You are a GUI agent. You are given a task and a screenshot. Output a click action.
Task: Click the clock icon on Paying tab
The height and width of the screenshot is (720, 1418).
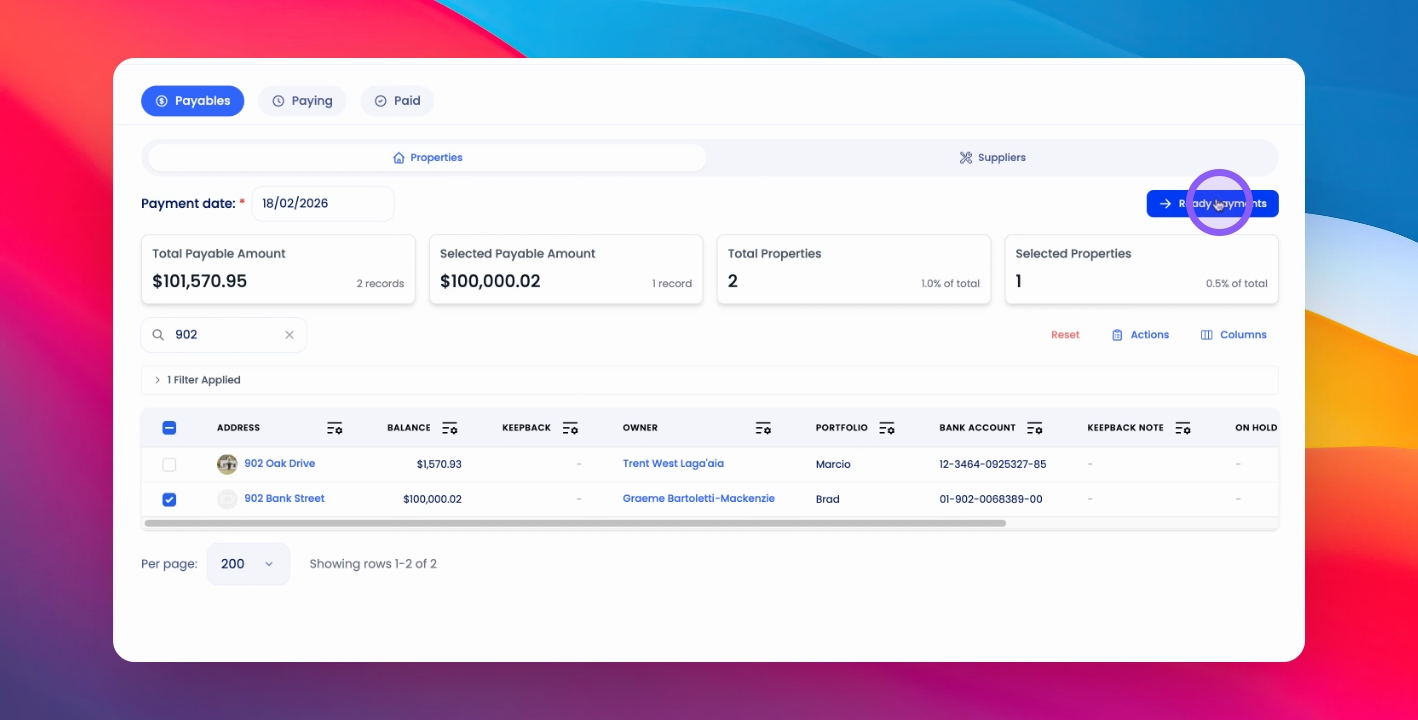pos(278,101)
